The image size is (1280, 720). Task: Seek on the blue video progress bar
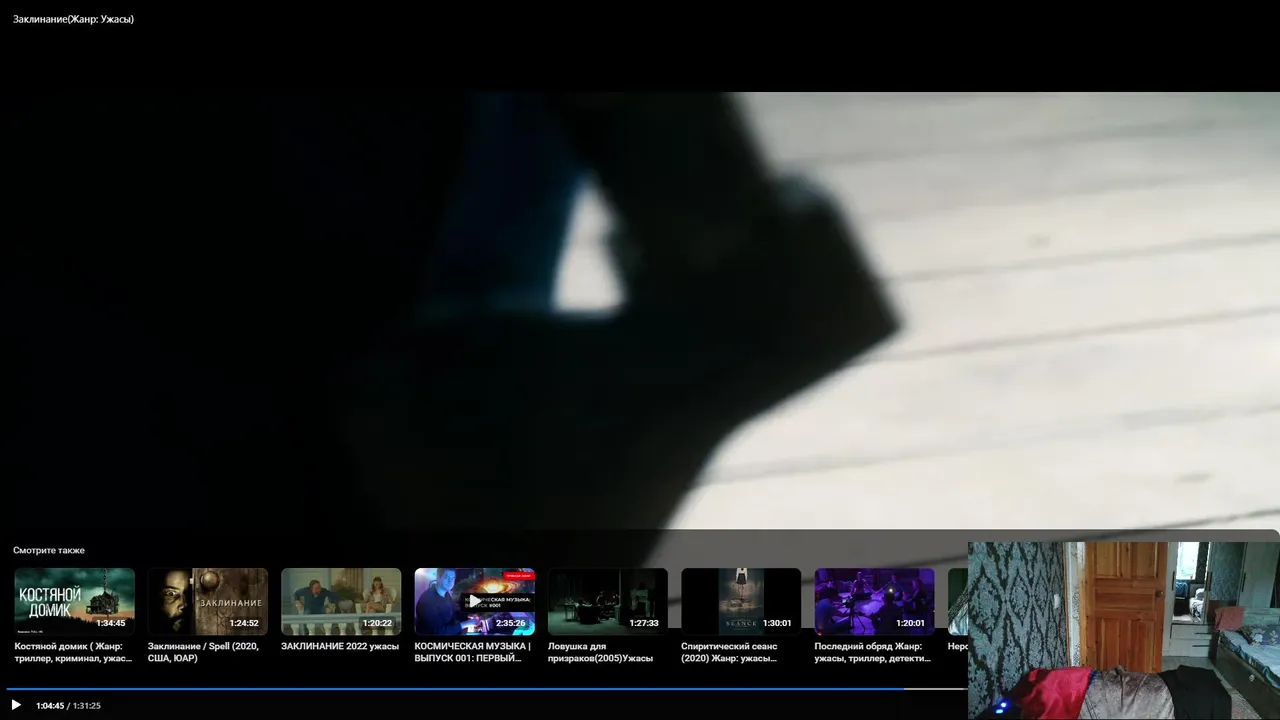pos(487,689)
